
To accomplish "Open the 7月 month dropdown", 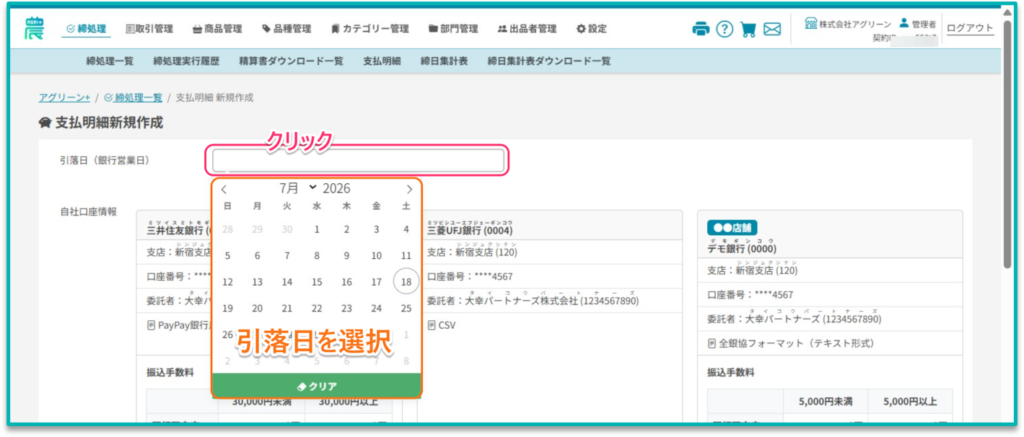I will point(298,188).
